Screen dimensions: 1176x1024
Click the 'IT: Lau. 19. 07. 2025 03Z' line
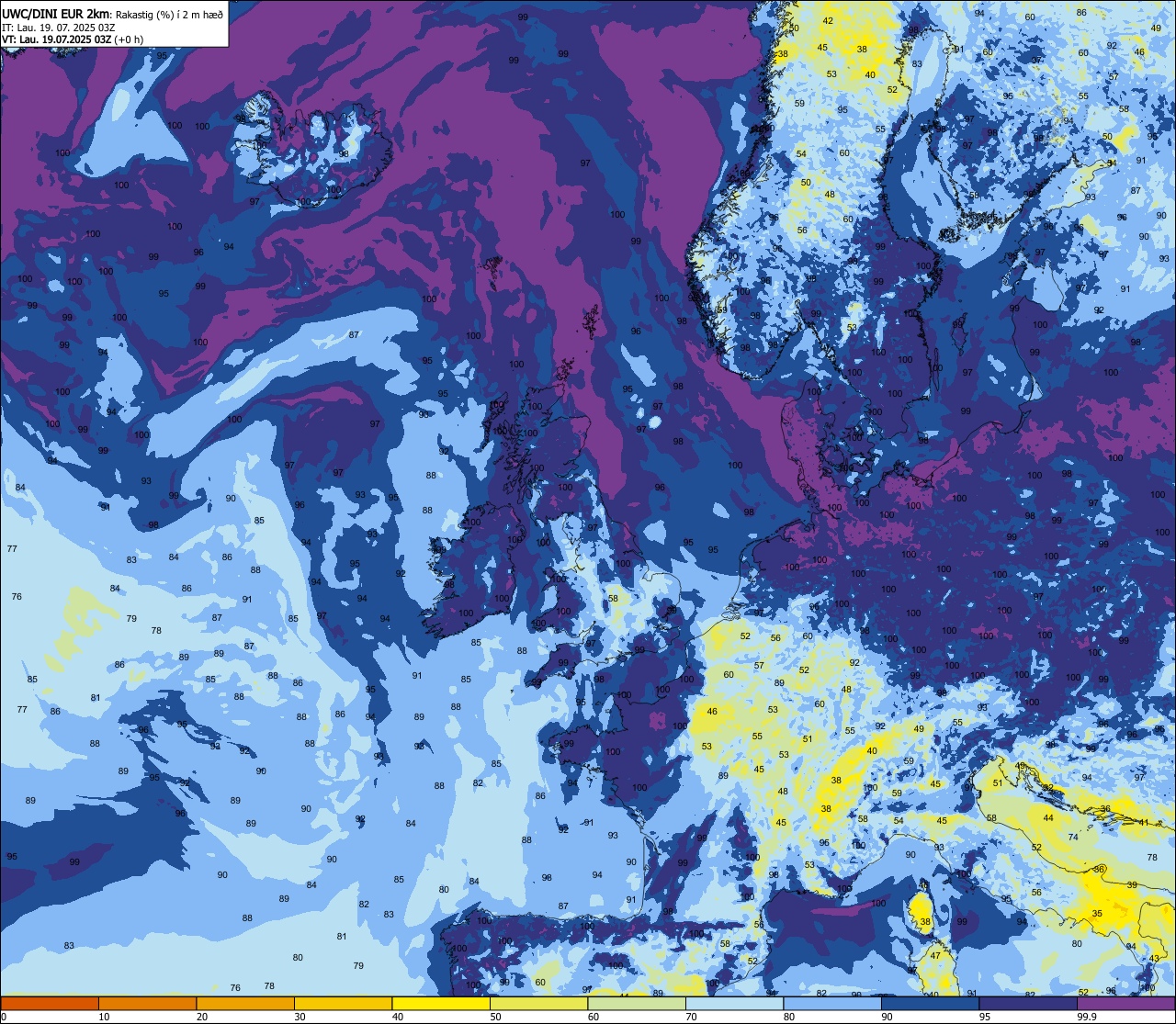(59, 27)
